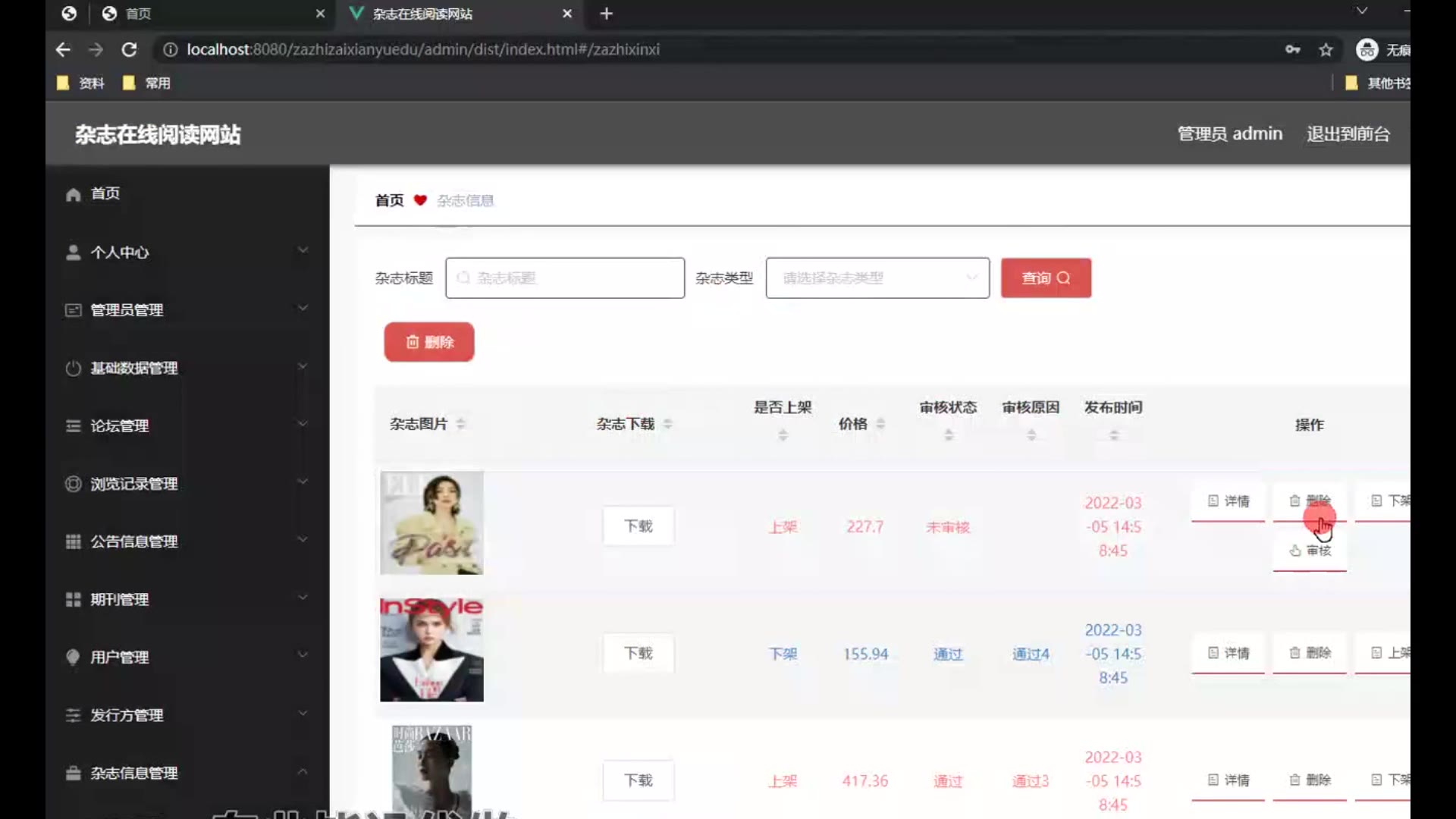Click the home icon beside 首页 in sidebar
Image resolution: width=1456 pixels, height=819 pixels.
[73, 195]
